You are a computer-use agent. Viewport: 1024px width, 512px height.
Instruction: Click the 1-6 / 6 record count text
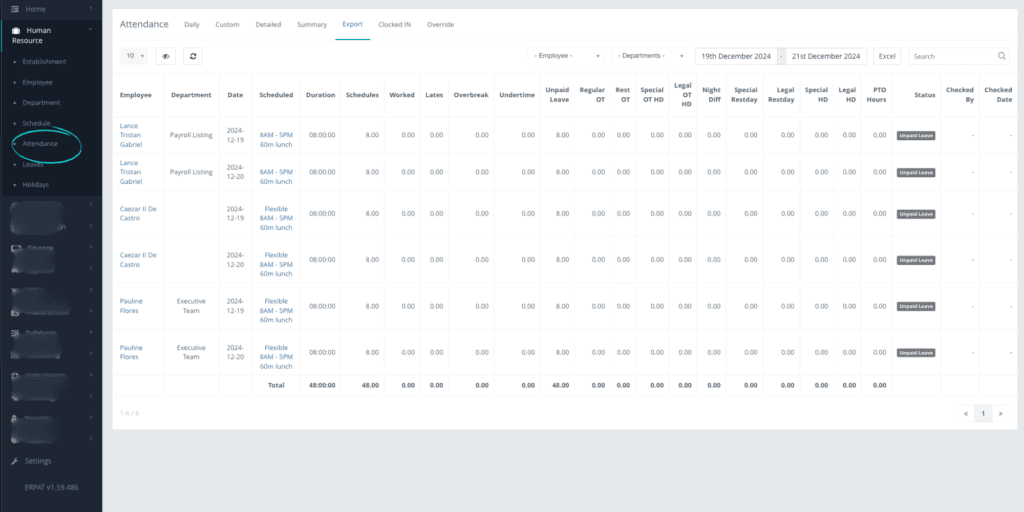click(x=129, y=413)
